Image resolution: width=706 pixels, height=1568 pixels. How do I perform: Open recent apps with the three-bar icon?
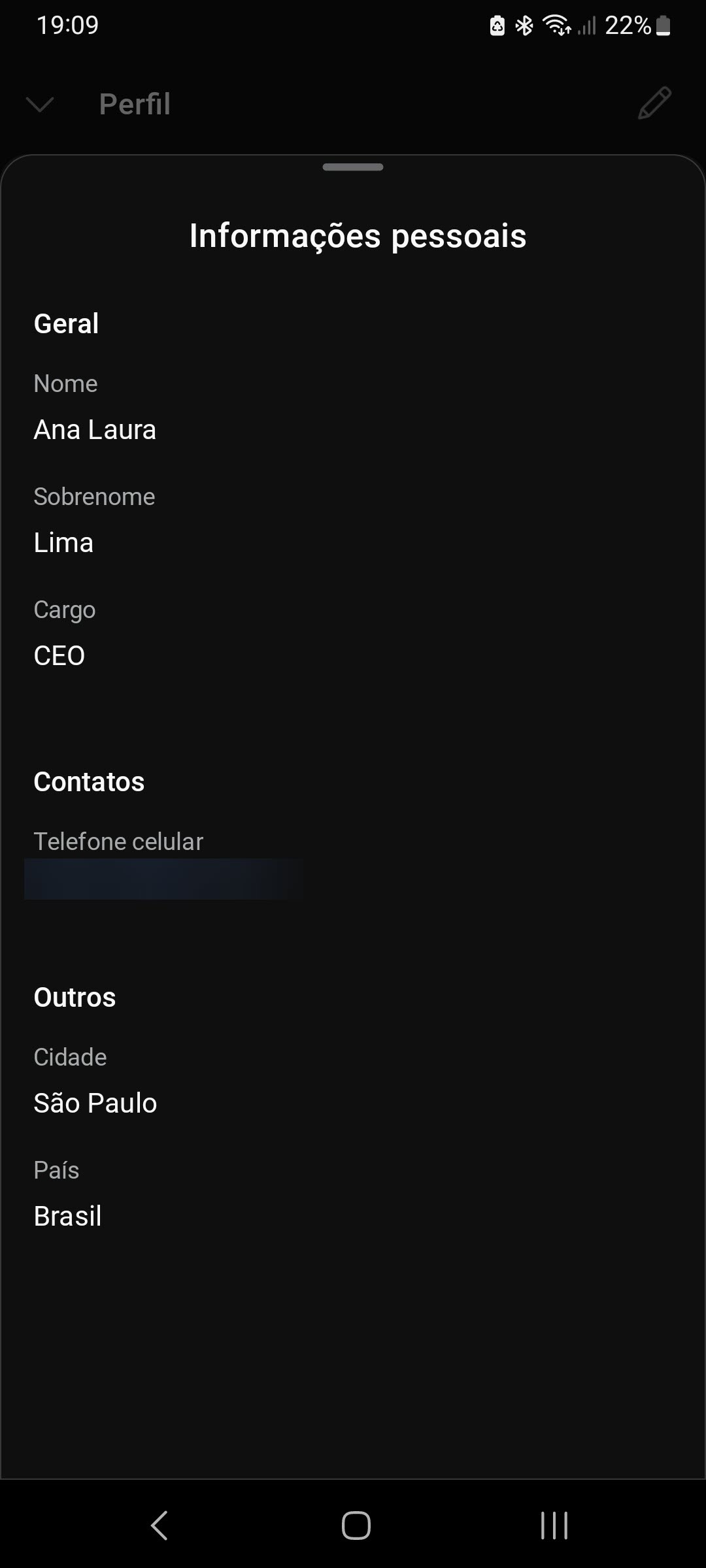(554, 1526)
